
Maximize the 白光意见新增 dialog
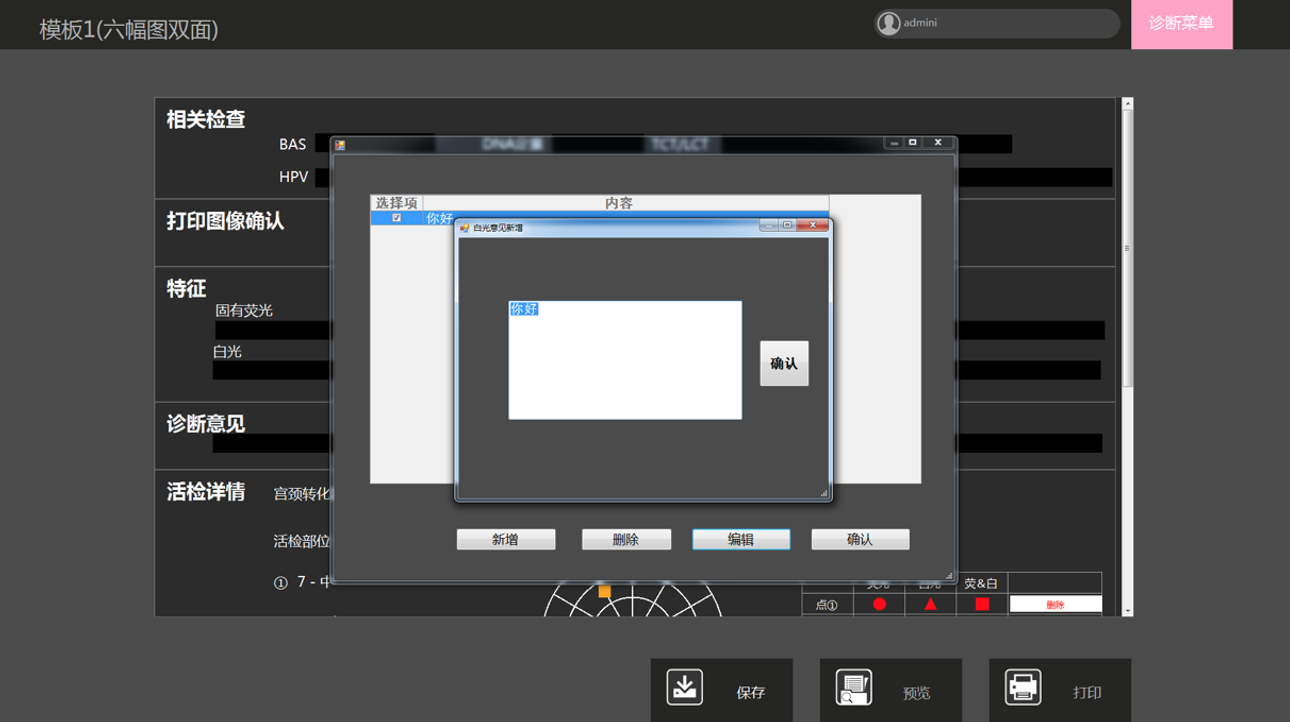pyautogui.click(x=788, y=226)
